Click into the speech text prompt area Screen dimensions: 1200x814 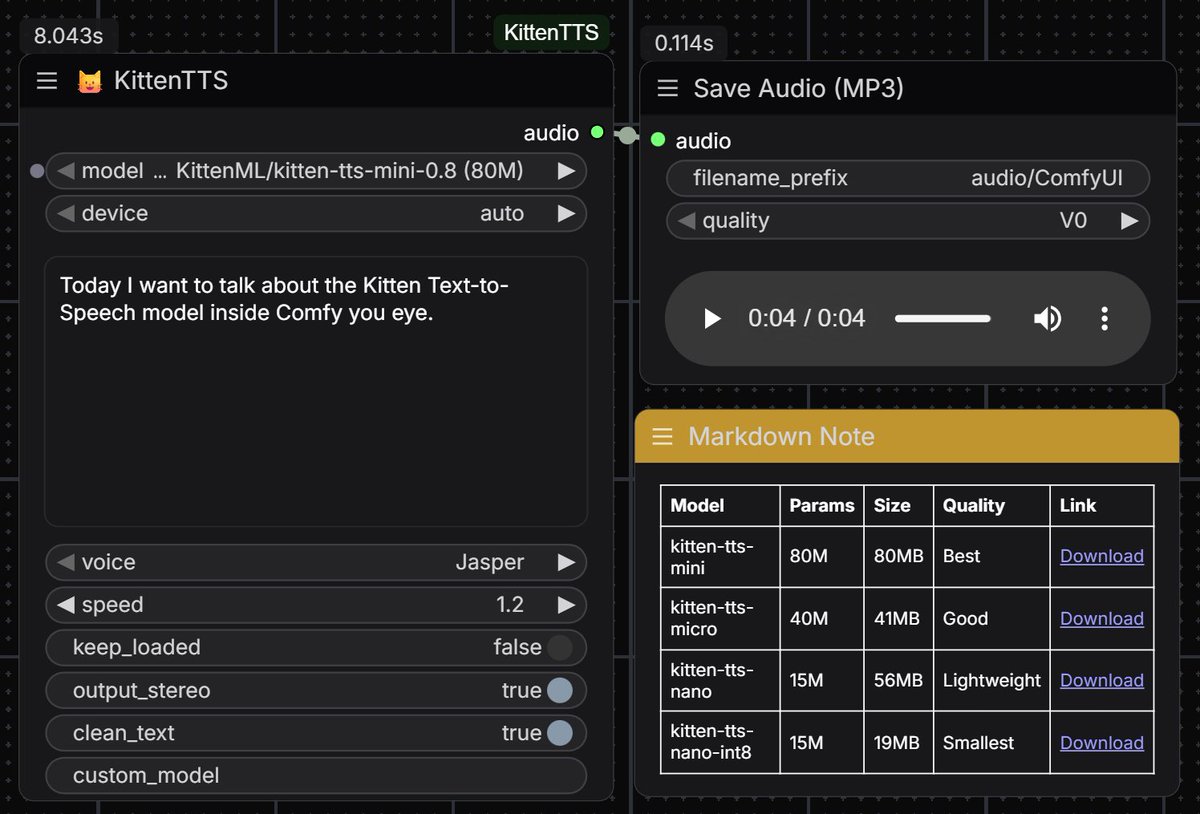coord(316,391)
